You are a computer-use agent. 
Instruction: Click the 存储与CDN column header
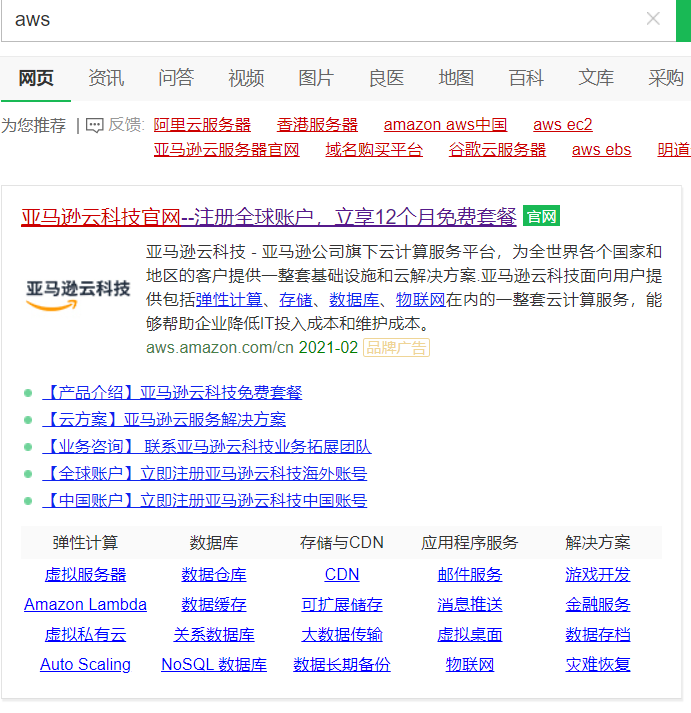[x=342, y=542]
